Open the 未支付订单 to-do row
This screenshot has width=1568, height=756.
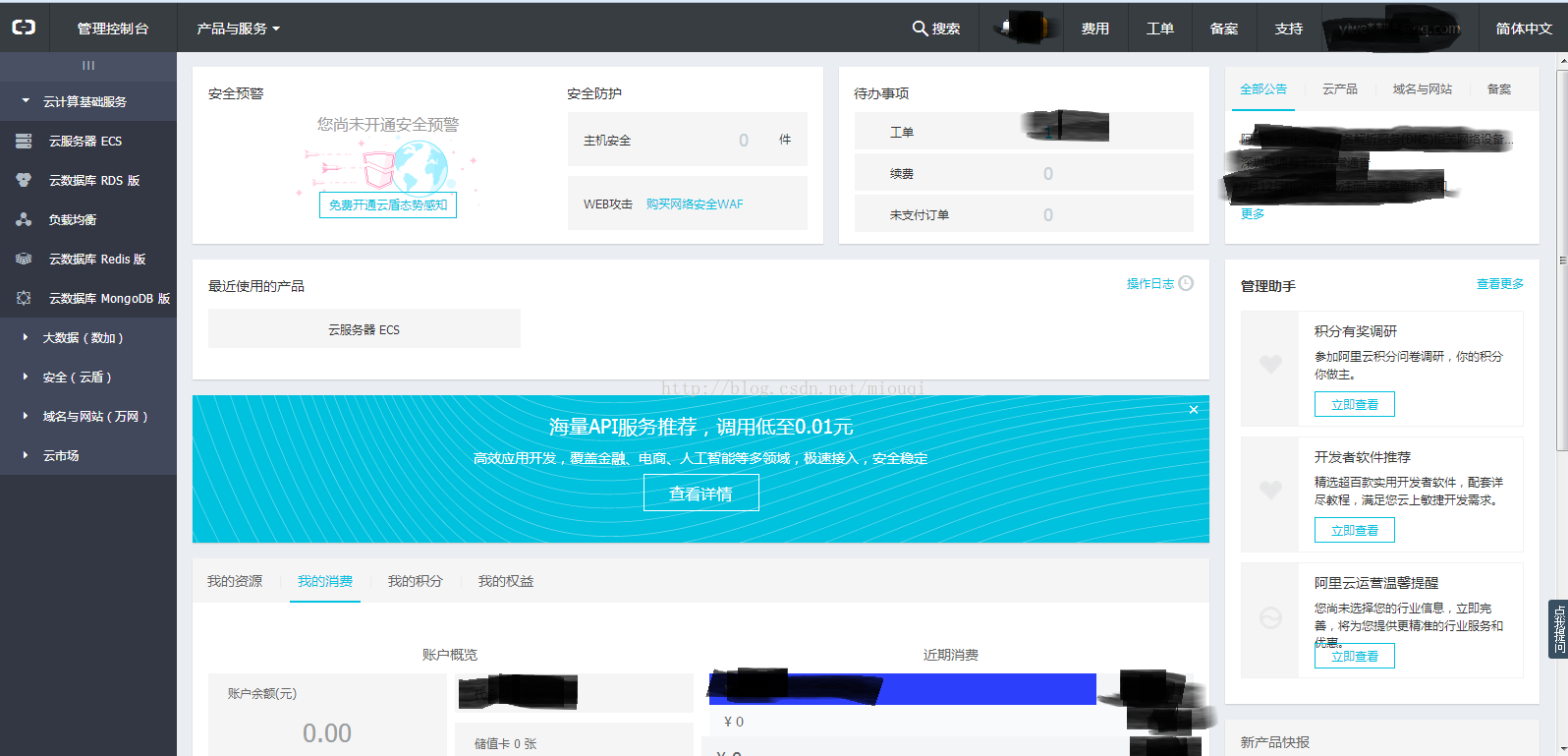pos(1024,213)
